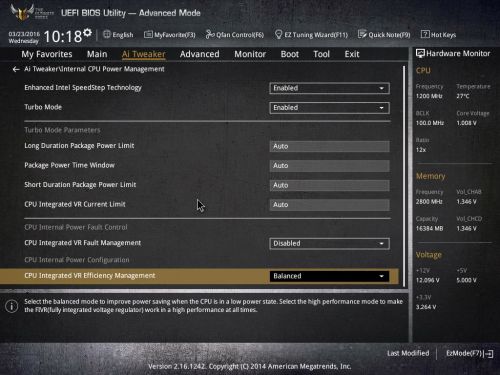Click the Ratio 12x value

click(421, 150)
